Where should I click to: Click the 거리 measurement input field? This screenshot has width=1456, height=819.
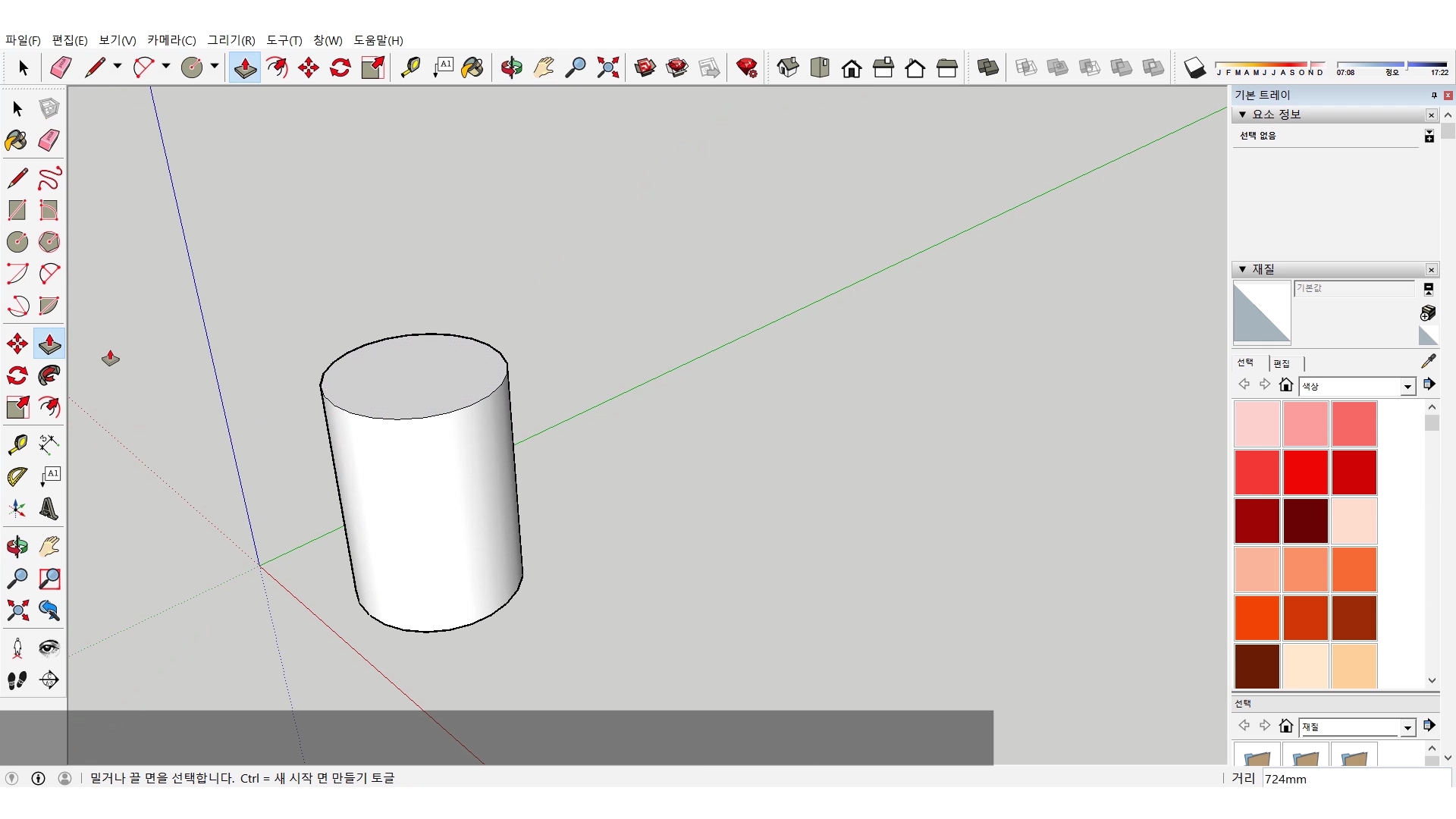point(1354,779)
